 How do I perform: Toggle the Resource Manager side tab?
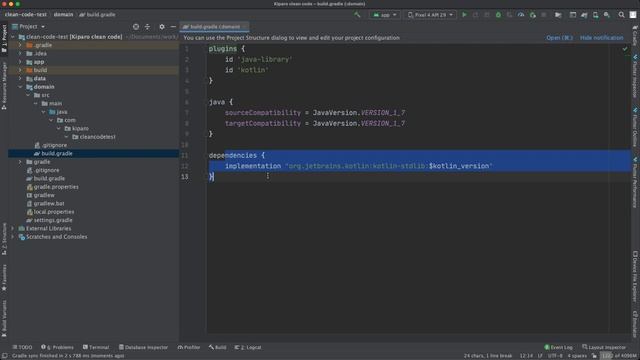(x=4, y=85)
